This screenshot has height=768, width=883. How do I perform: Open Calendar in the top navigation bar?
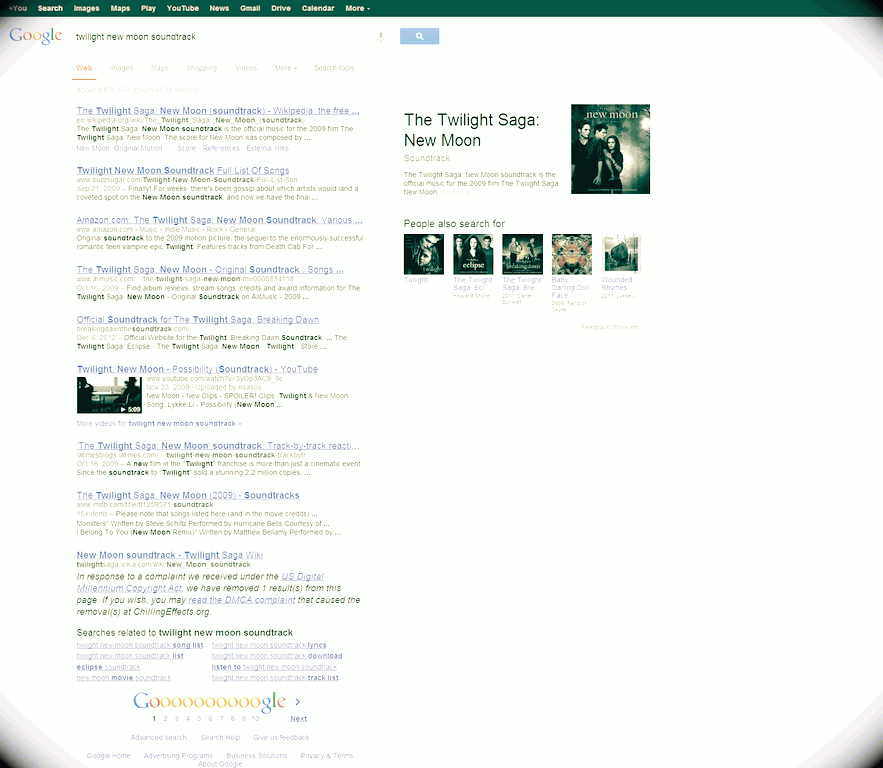(x=318, y=8)
